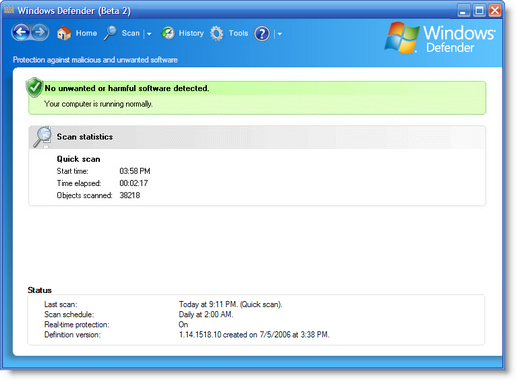Viewport: 516px width, 380px height.
Task: Click the 'Status' section heading
Action: point(39,290)
